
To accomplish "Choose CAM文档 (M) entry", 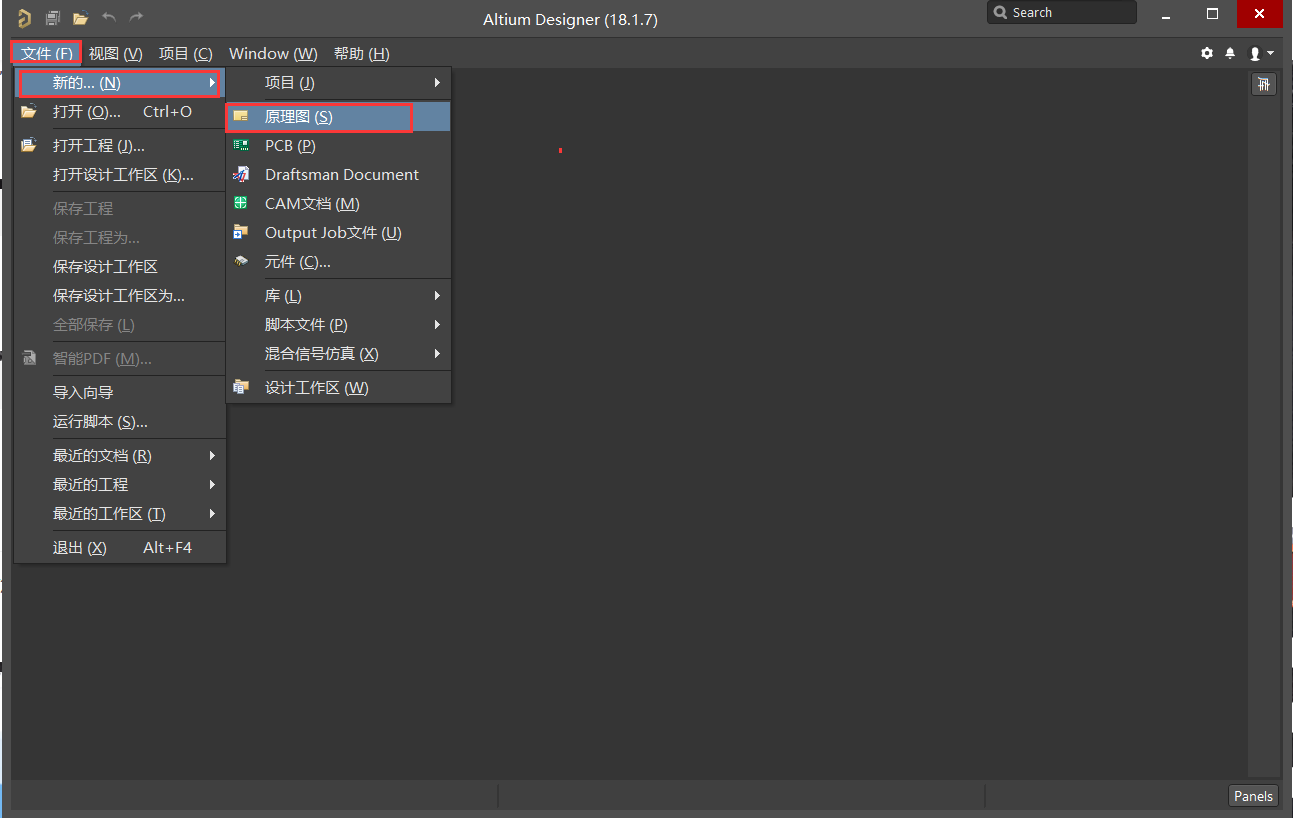I will point(338,204).
